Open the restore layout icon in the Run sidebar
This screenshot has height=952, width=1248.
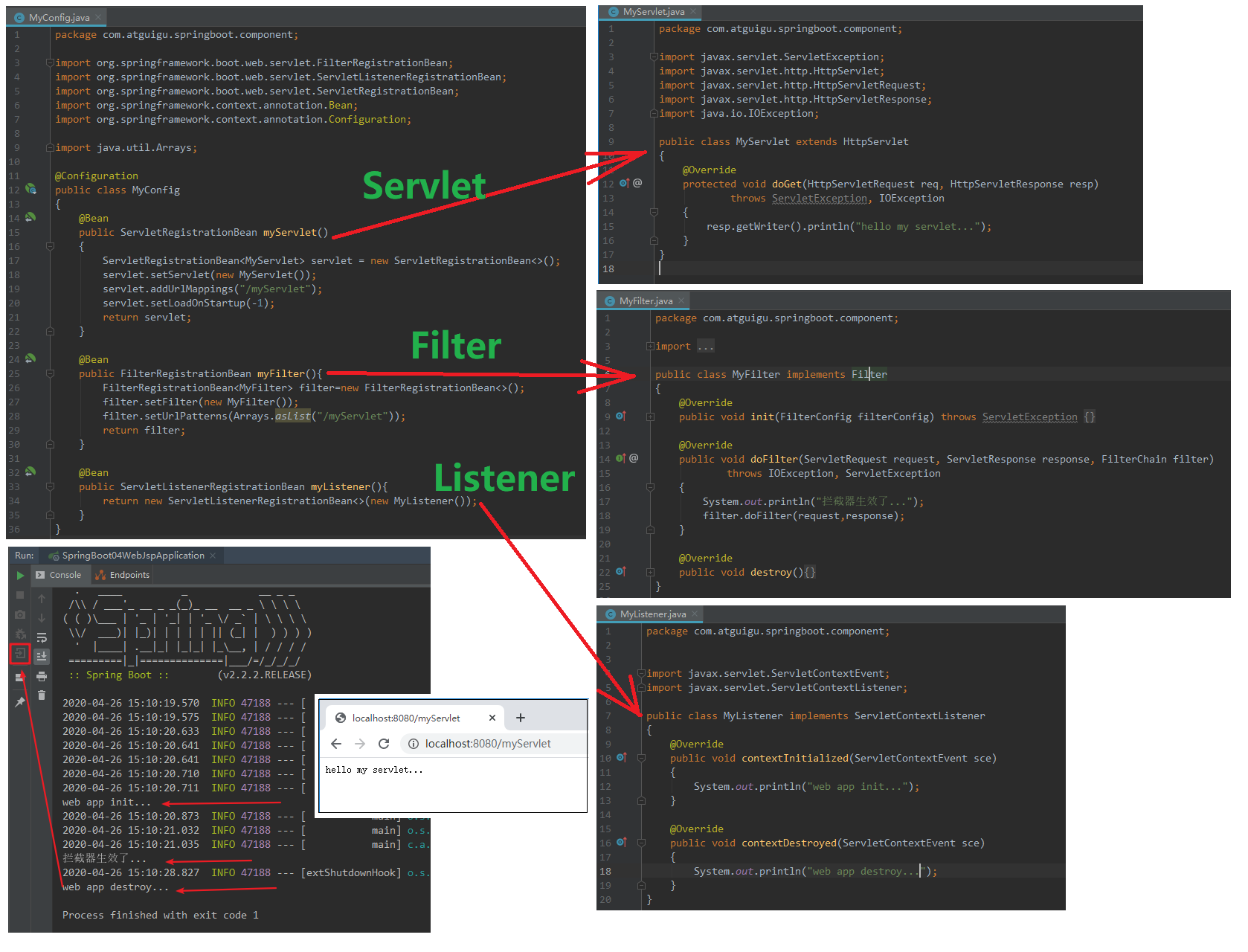point(20,677)
